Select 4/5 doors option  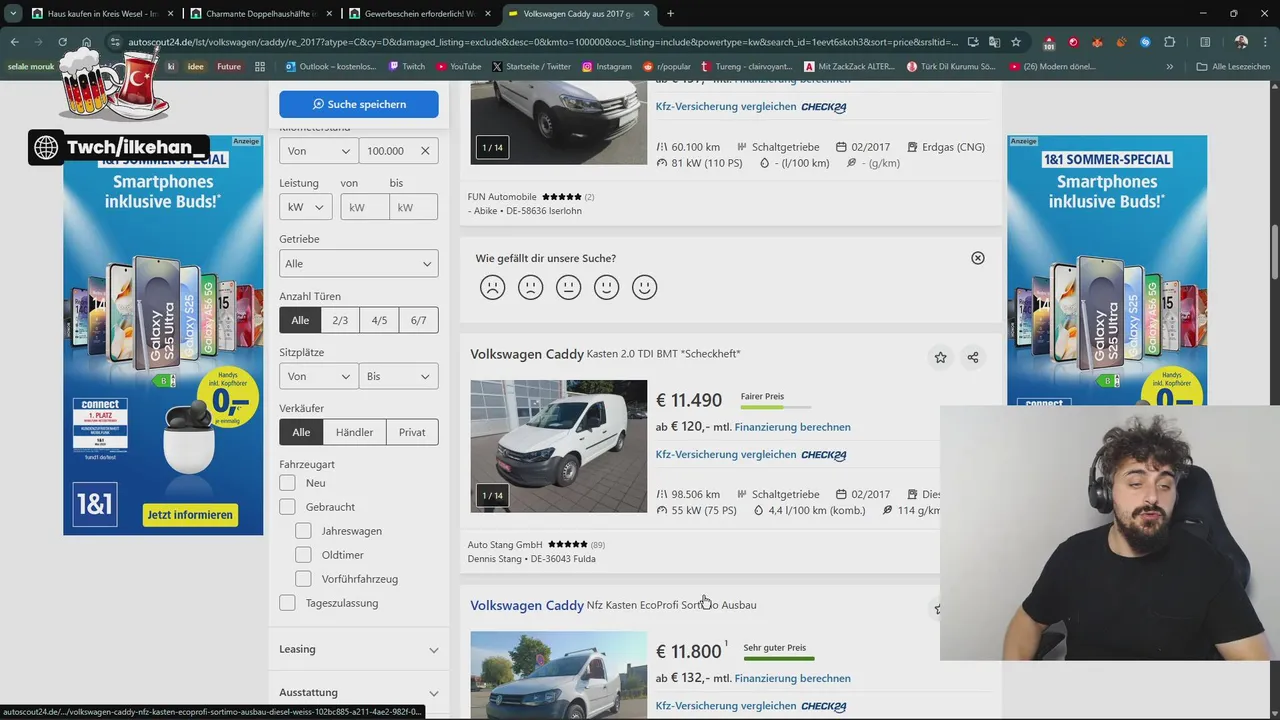point(379,320)
